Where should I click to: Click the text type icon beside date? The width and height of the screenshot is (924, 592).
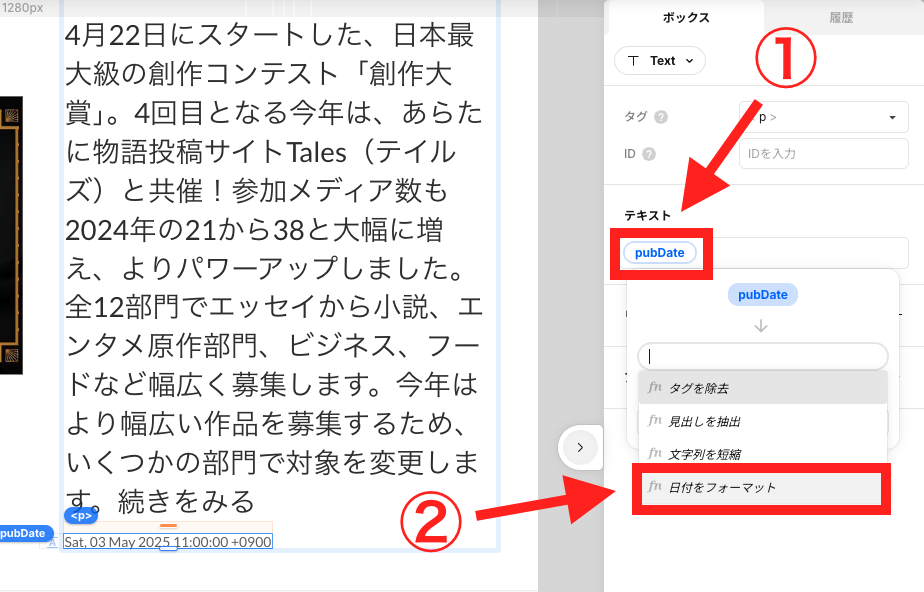pos(52,542)
